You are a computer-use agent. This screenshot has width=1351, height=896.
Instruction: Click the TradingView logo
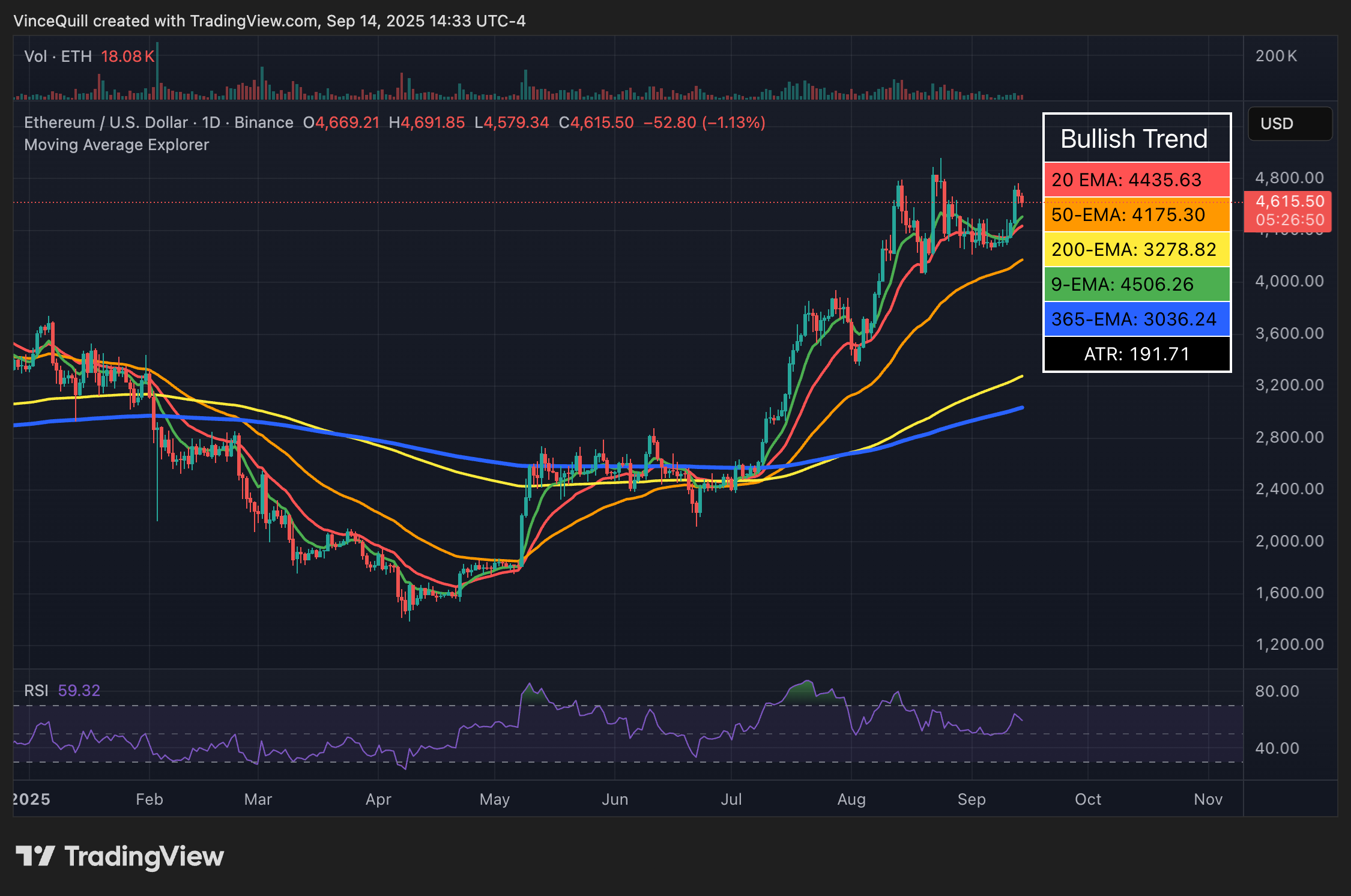[120, 857]
